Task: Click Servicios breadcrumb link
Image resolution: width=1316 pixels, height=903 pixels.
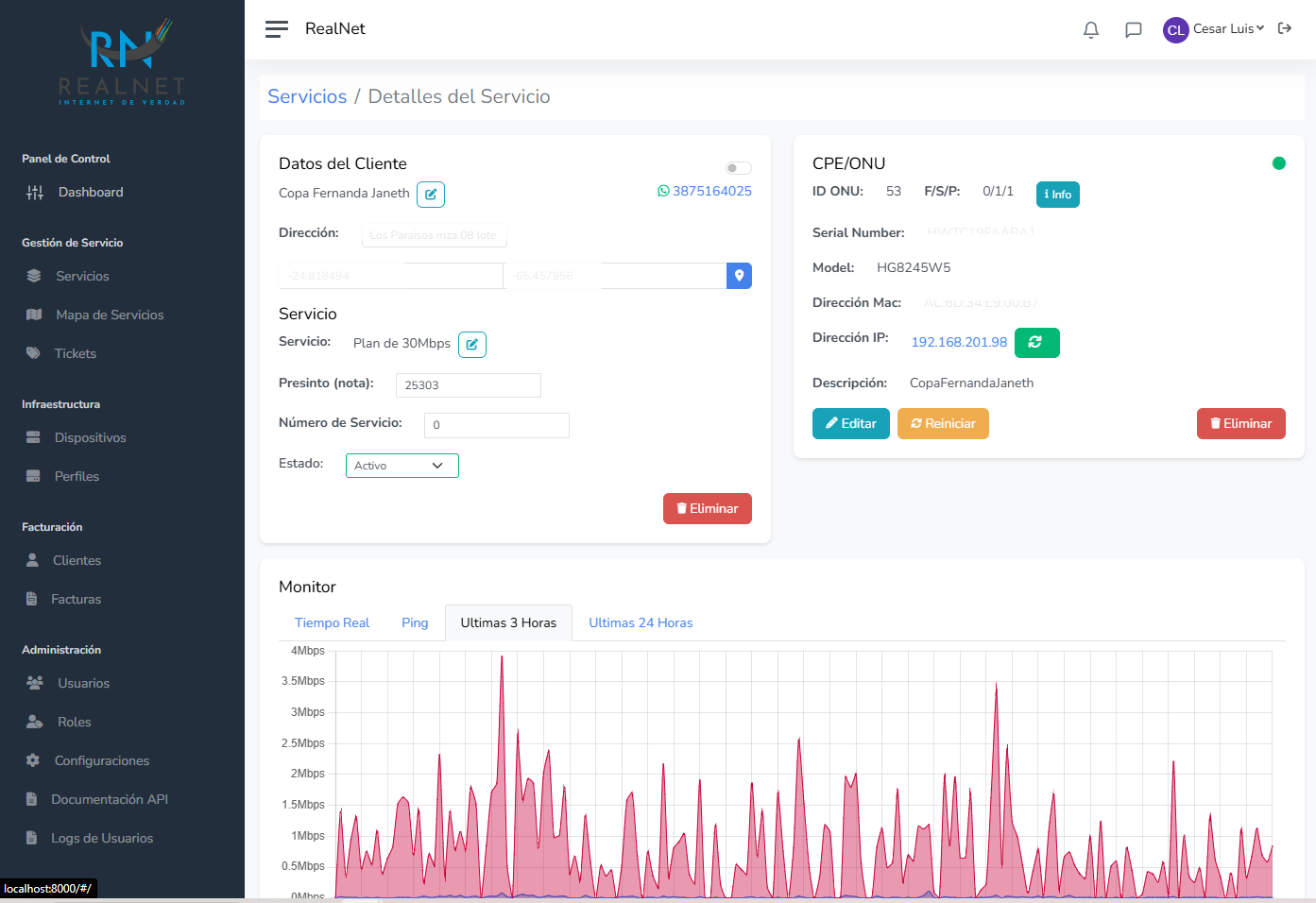Action: click(307, 96)
